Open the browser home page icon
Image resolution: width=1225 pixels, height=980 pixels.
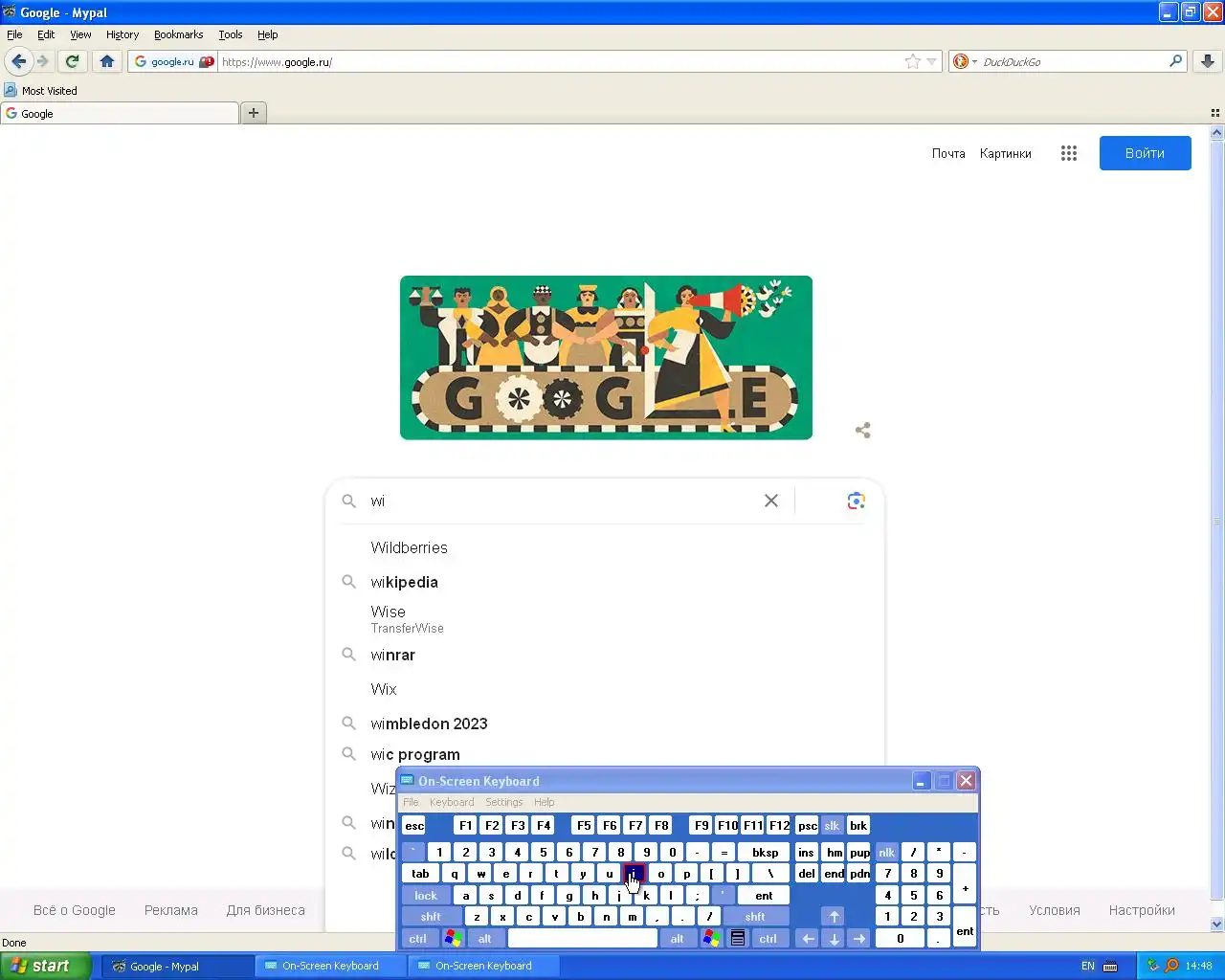click(106, 61)
